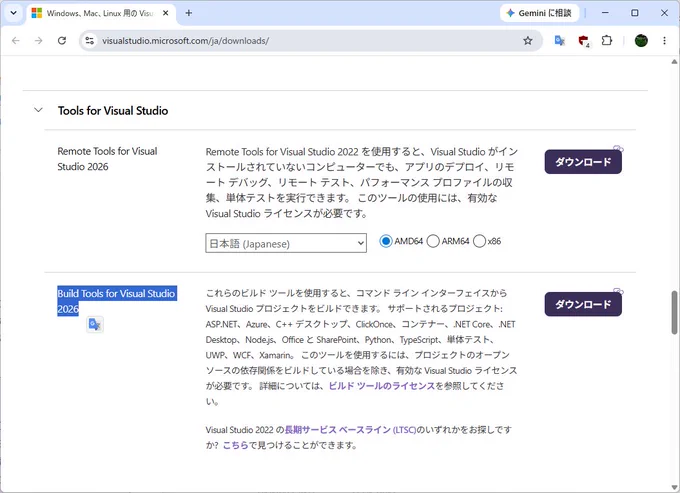680x493 pixels.
Task: Click the Gemini に相談 button
Action: pos(539,13)
